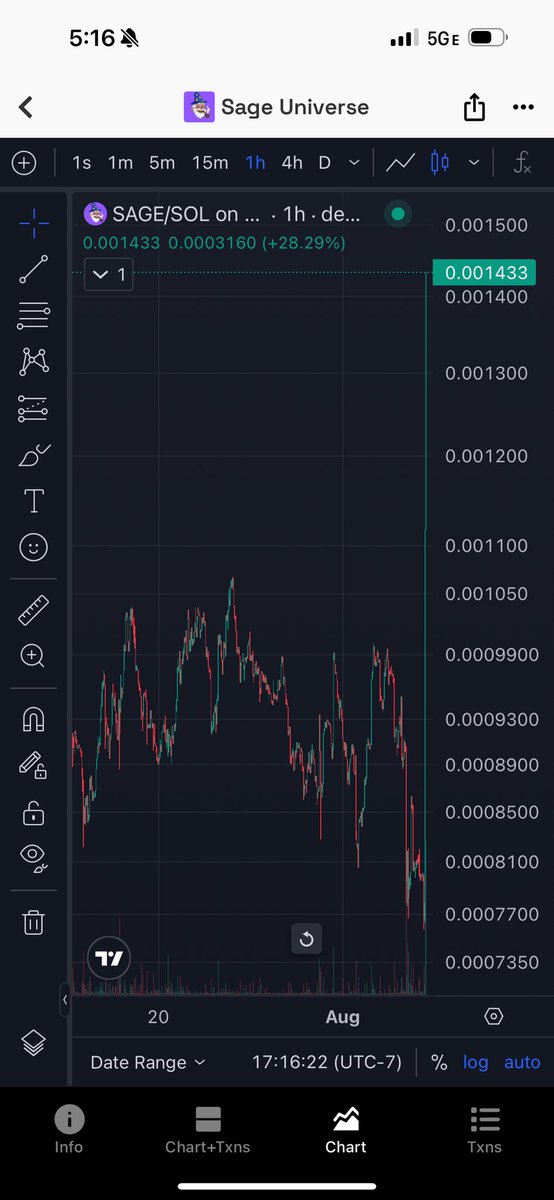This screenshot has width=554, height=1200.
Task: Open the object tree layers icon
Action: click(34, 1042)
